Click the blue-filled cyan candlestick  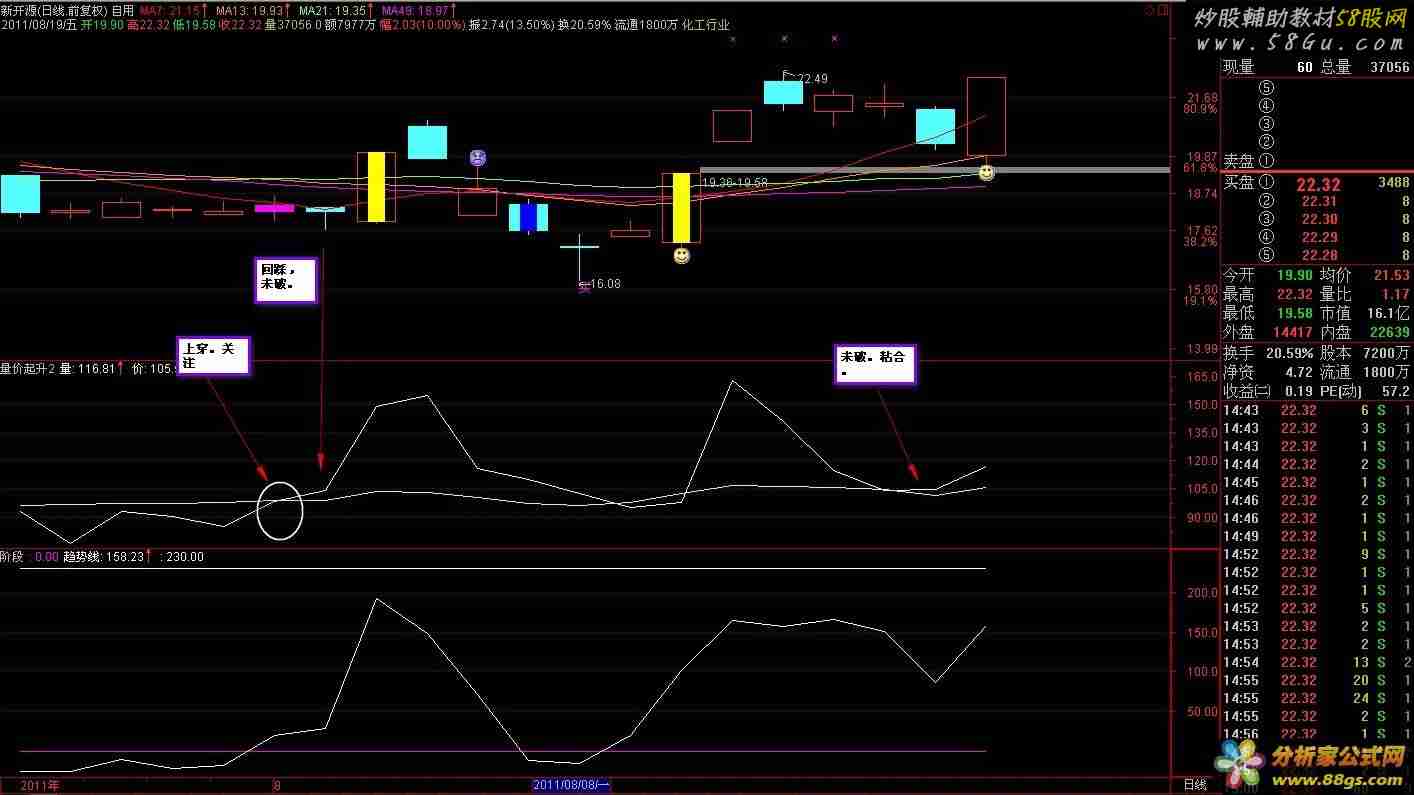(x=528, y=217)
